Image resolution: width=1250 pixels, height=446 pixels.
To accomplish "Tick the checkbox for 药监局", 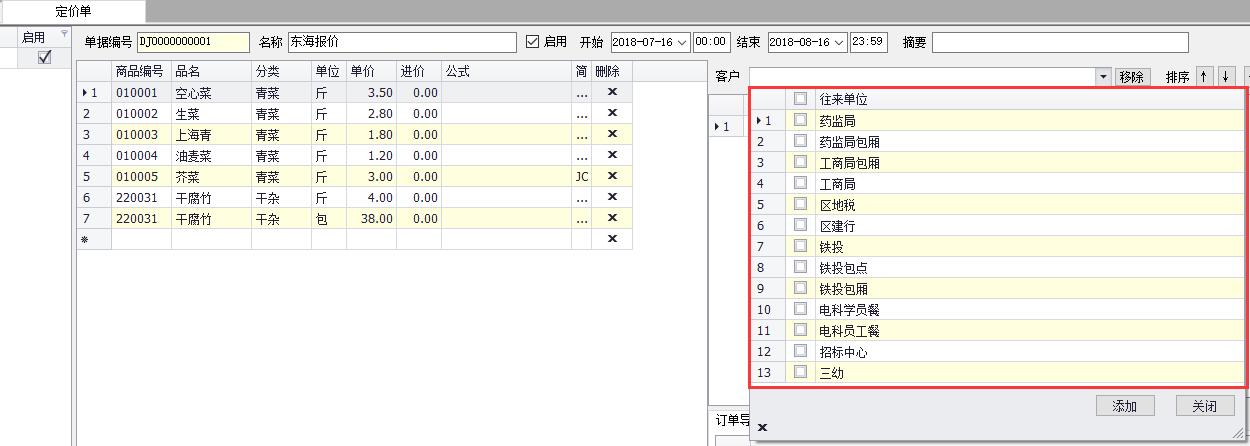I will coord(800,120).
